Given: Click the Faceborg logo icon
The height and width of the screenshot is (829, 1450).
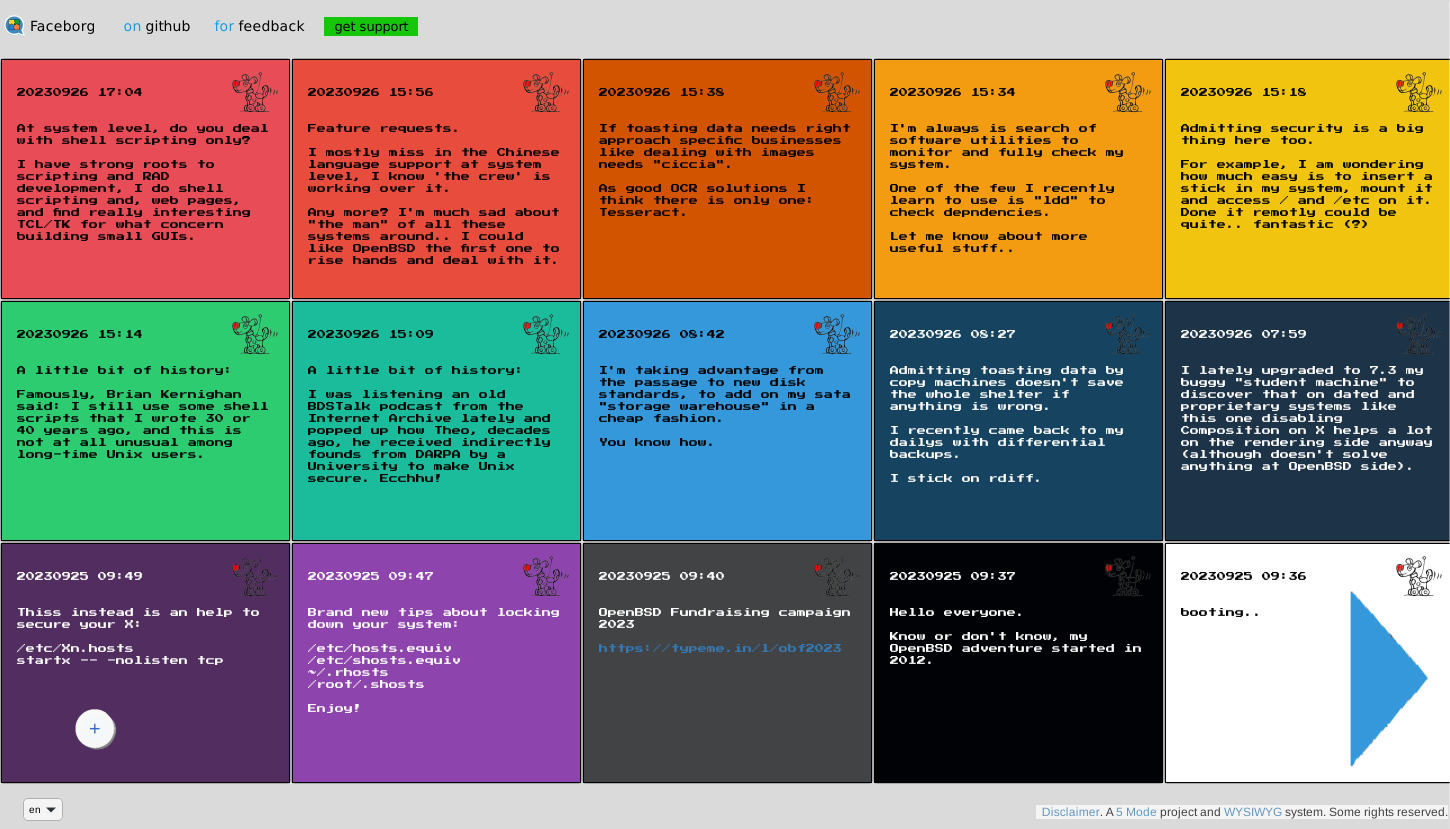Looking at the screenshot, I should [x=14, y=26].
